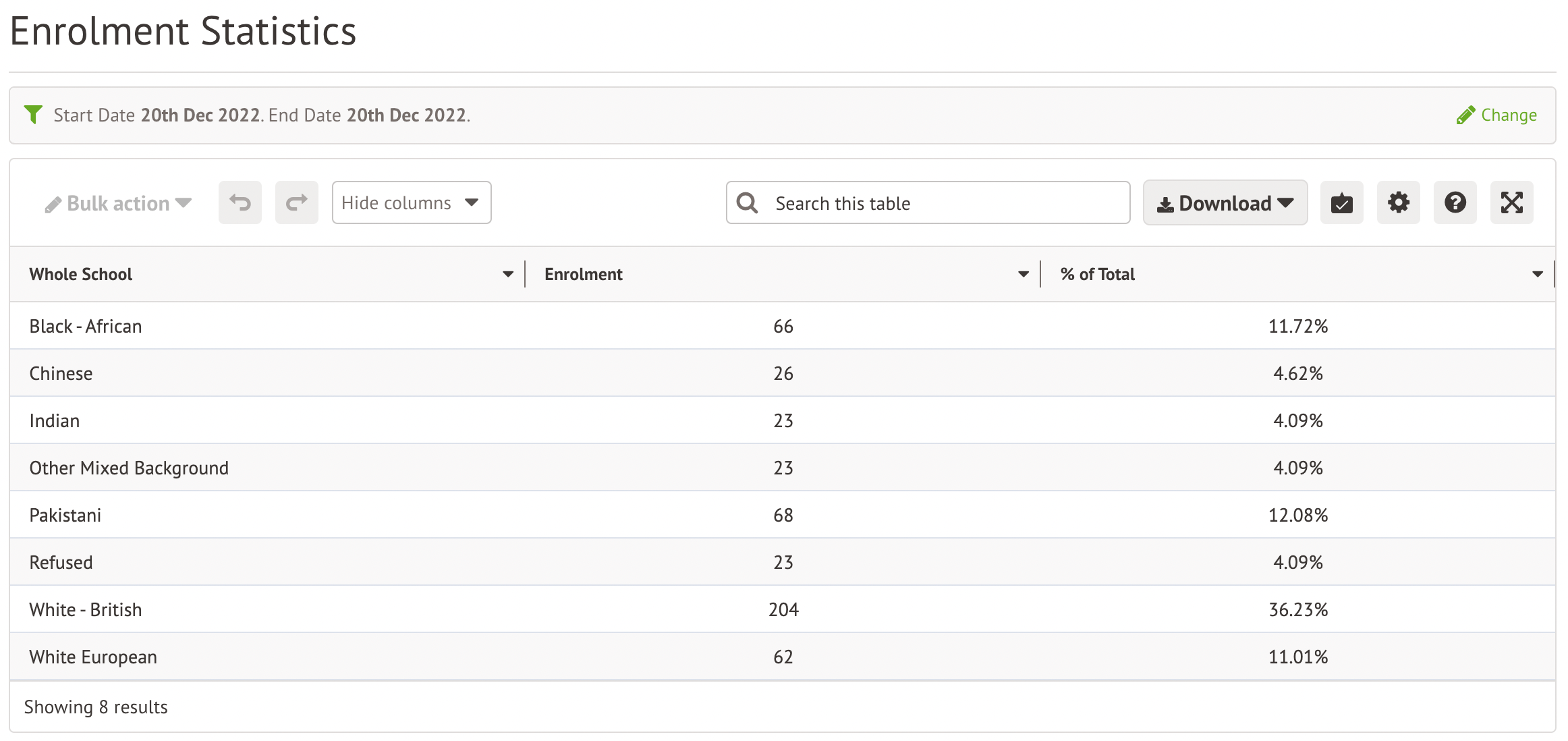Expand table to fullscreen view
Image resolution: width=1568 pixels, height=741 pixels.
[1511, 202]
